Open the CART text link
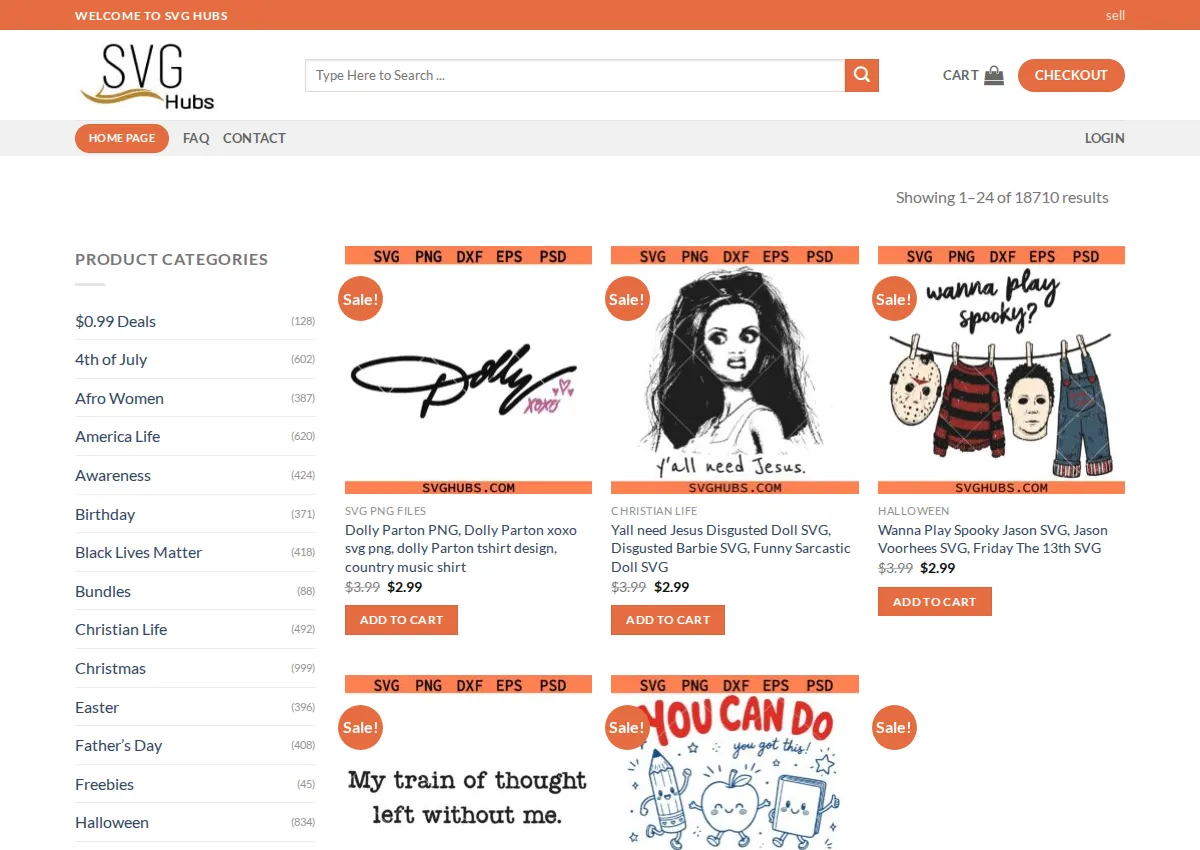 tap(960, 75)
